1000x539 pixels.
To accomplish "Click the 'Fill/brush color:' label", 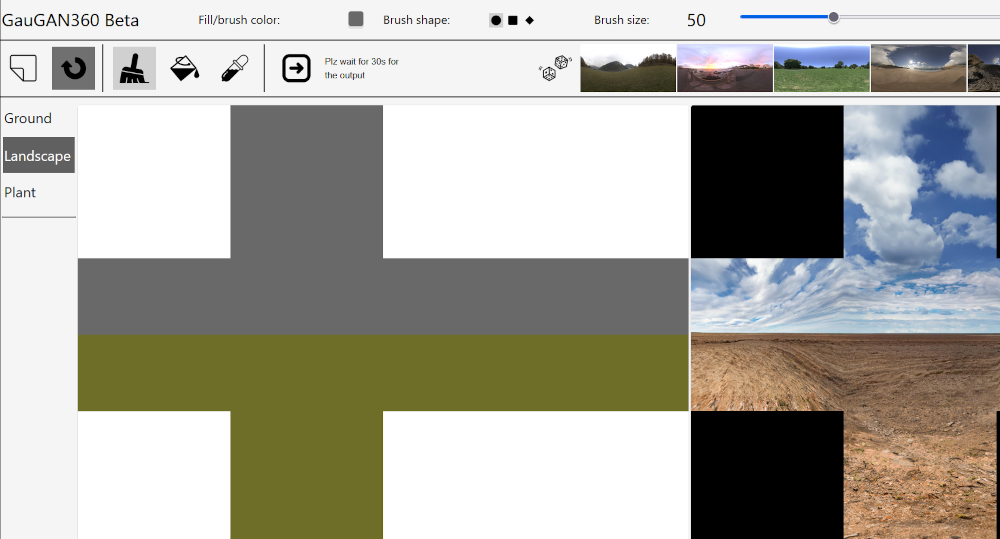I will [x=239, y=20].
